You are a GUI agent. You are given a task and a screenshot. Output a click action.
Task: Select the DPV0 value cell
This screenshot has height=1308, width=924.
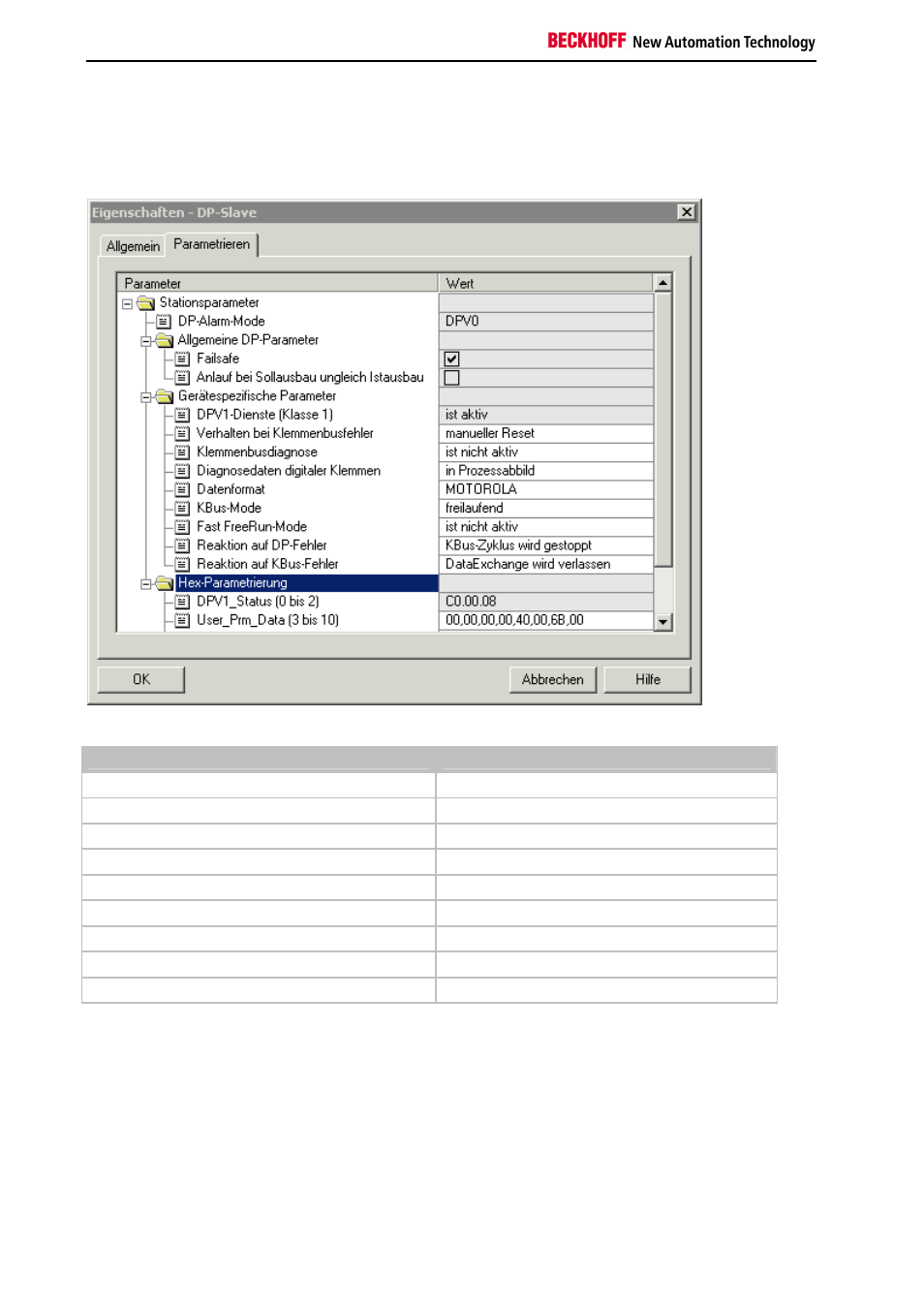546,322
